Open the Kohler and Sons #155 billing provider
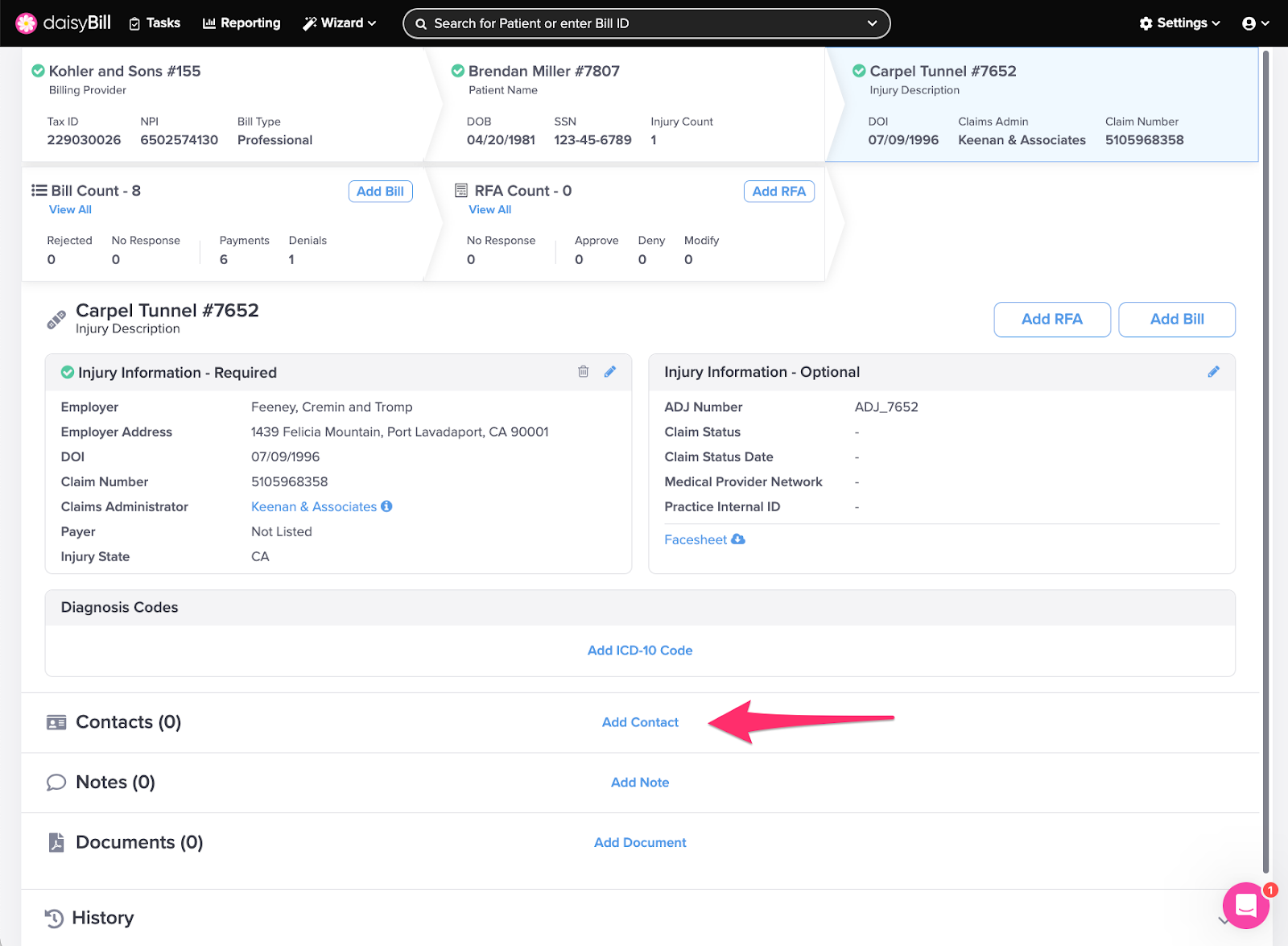This screenshot has height=946, width=1288. (125, 71)
